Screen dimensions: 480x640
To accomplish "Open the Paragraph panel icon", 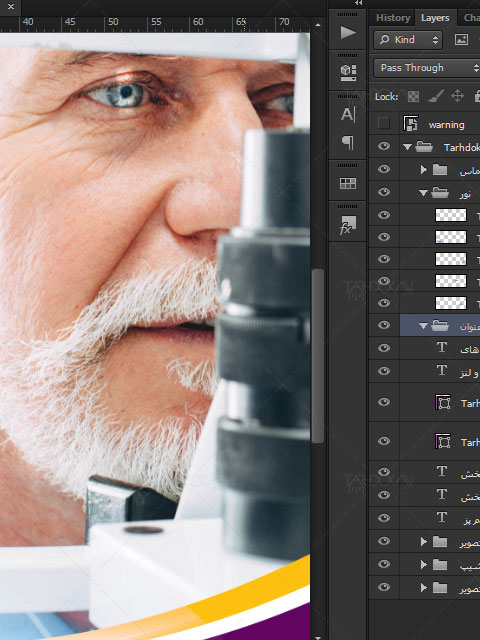I will (348, 142).
